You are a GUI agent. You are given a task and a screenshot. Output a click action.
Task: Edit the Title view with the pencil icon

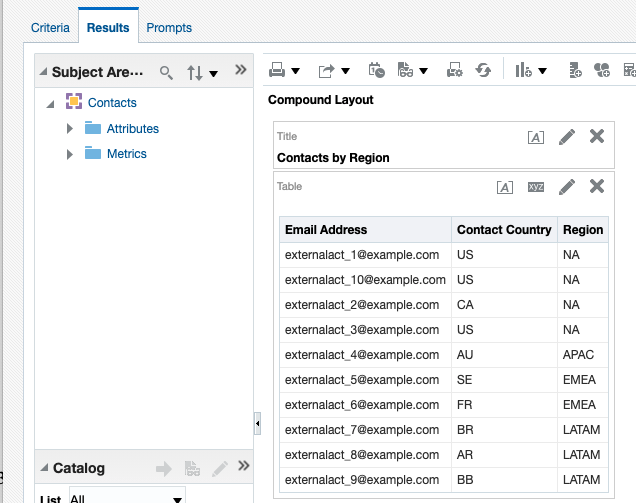click(567, 137)
